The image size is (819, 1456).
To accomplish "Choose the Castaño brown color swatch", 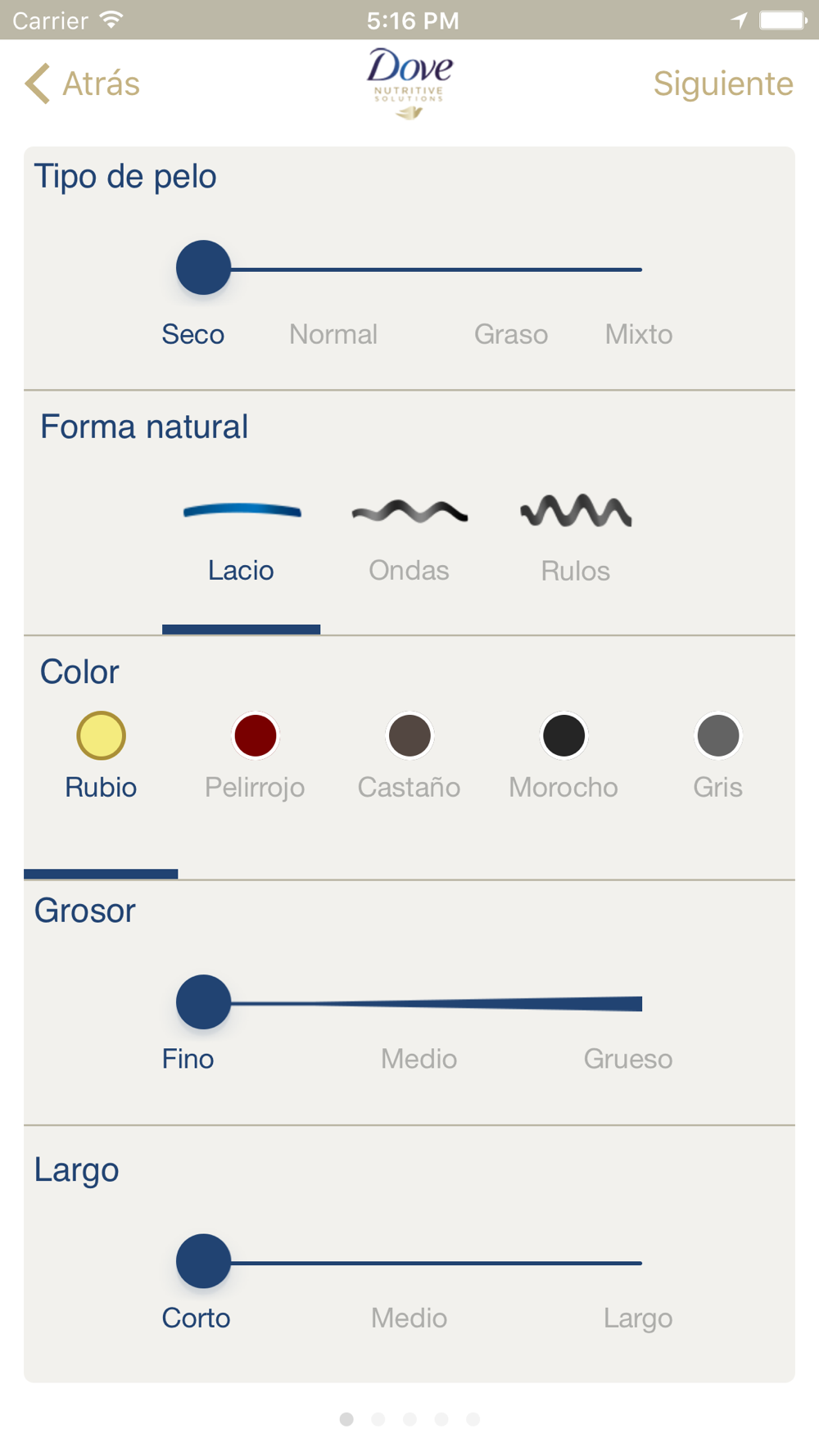I will point(409,735).
